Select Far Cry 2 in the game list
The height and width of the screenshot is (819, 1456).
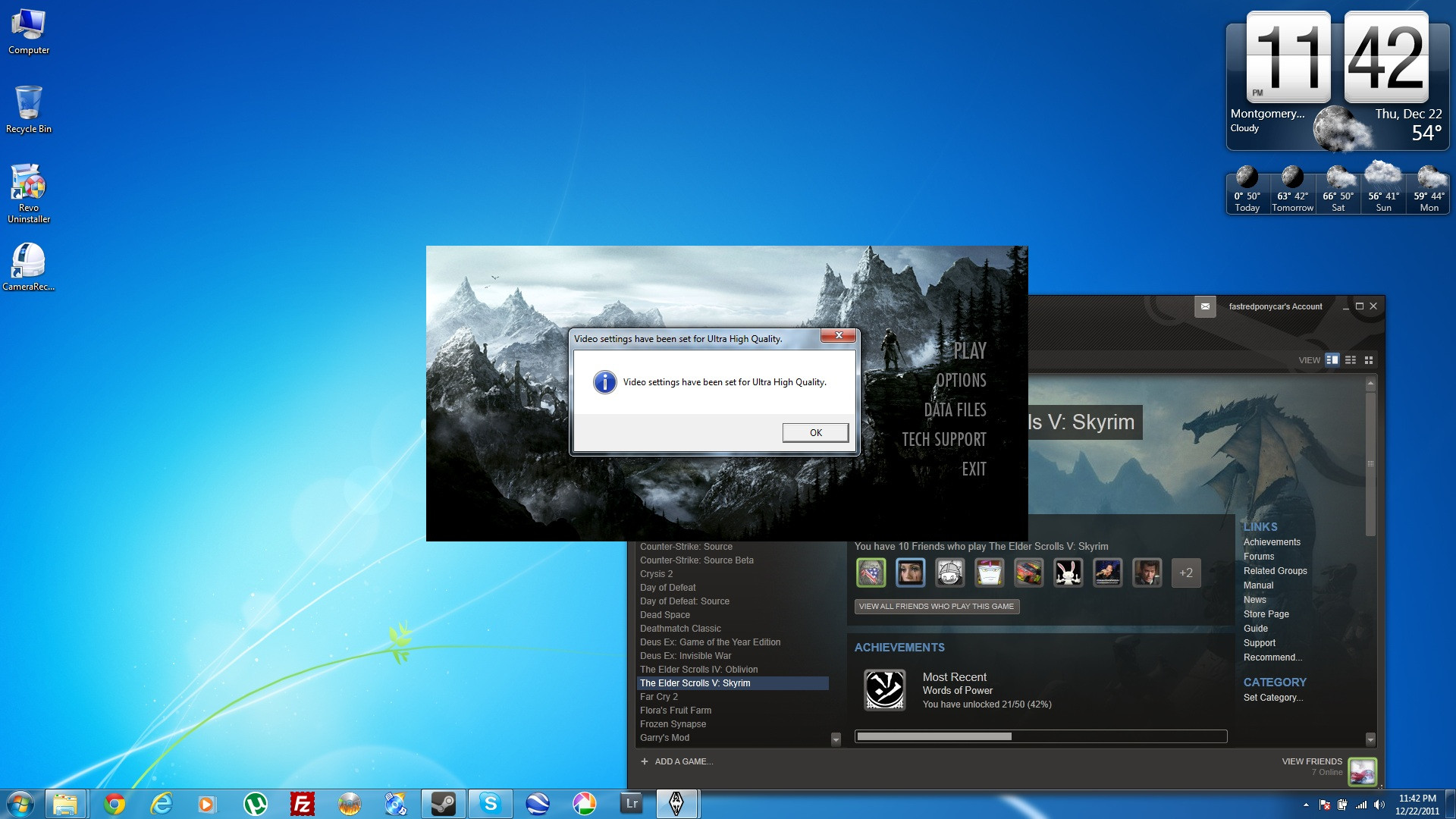coord(658,697)
